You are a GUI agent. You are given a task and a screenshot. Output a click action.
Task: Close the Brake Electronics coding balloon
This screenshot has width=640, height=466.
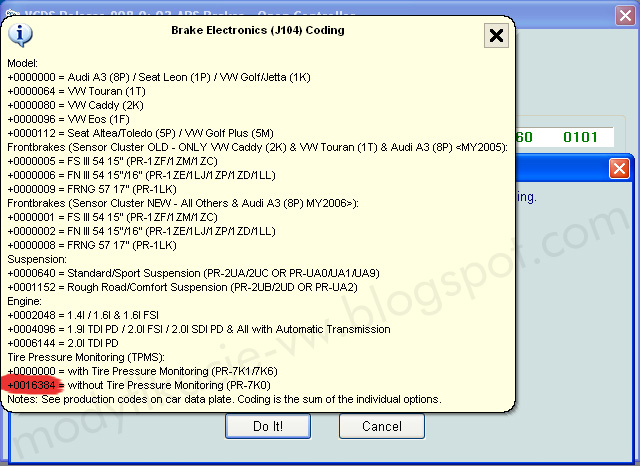tap(496, 36)
